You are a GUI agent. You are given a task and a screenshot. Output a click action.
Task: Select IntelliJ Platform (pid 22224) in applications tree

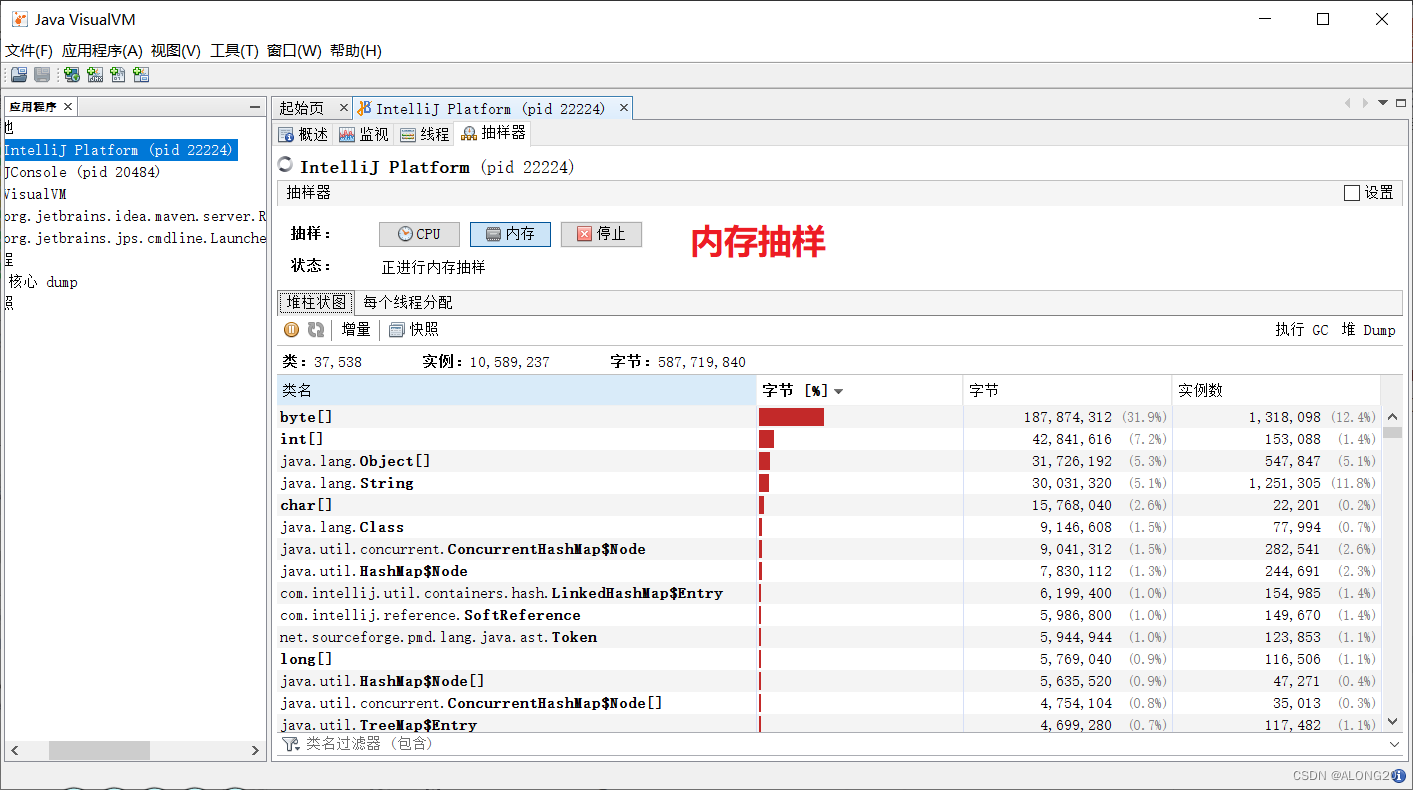coord(120,150)
